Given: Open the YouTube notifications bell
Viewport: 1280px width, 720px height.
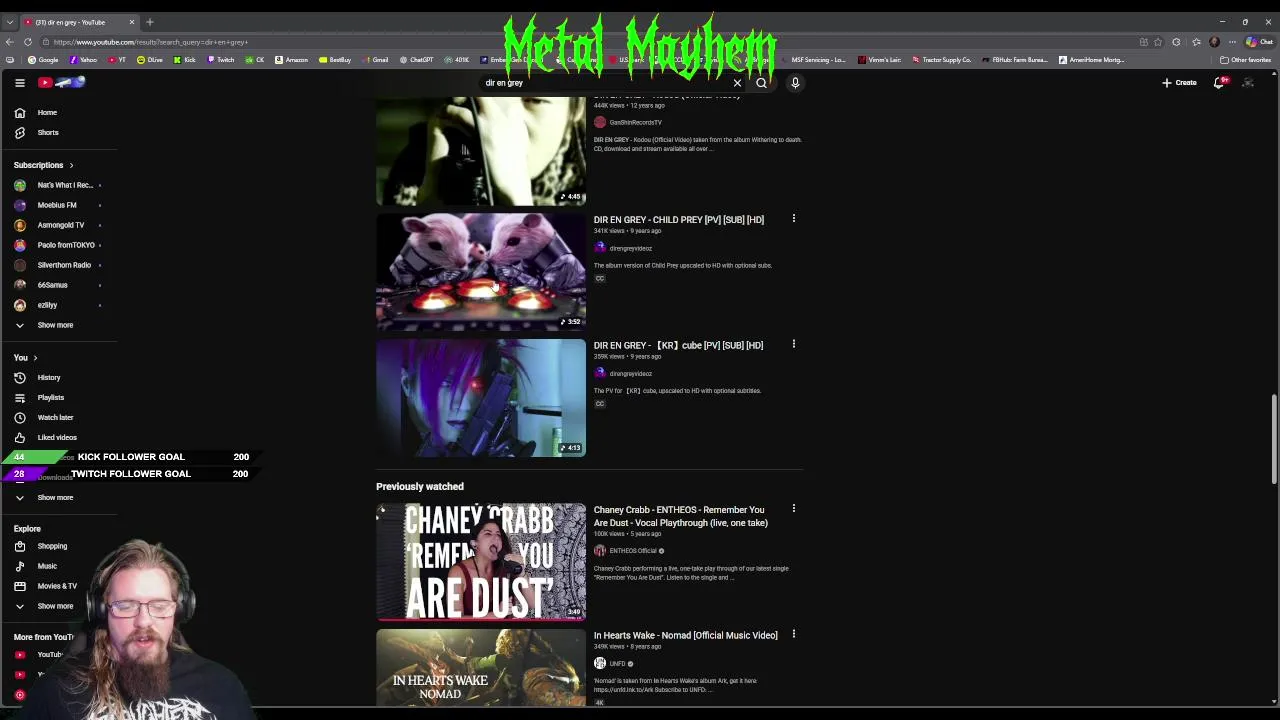Looking at the screenshot, I should point(1218,83).
